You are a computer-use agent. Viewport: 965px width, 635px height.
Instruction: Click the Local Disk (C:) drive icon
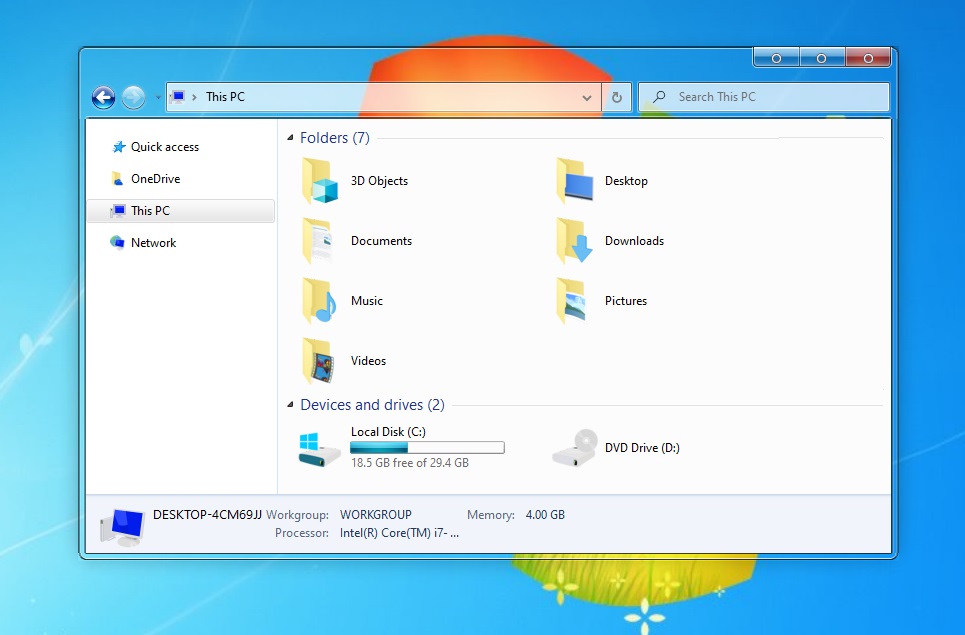pos(321,448)
